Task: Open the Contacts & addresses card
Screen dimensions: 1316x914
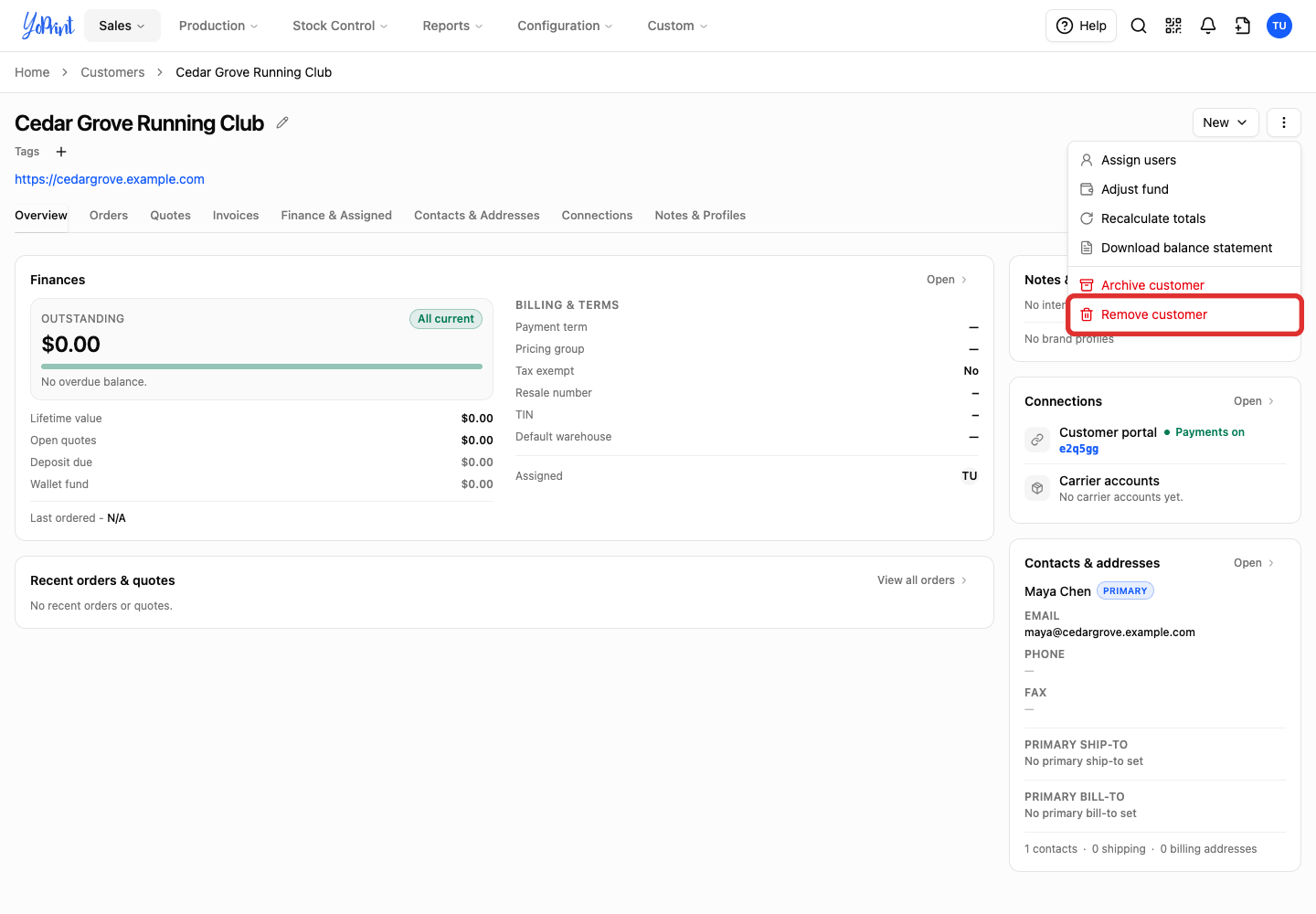Action: [x=1254, y=563]
